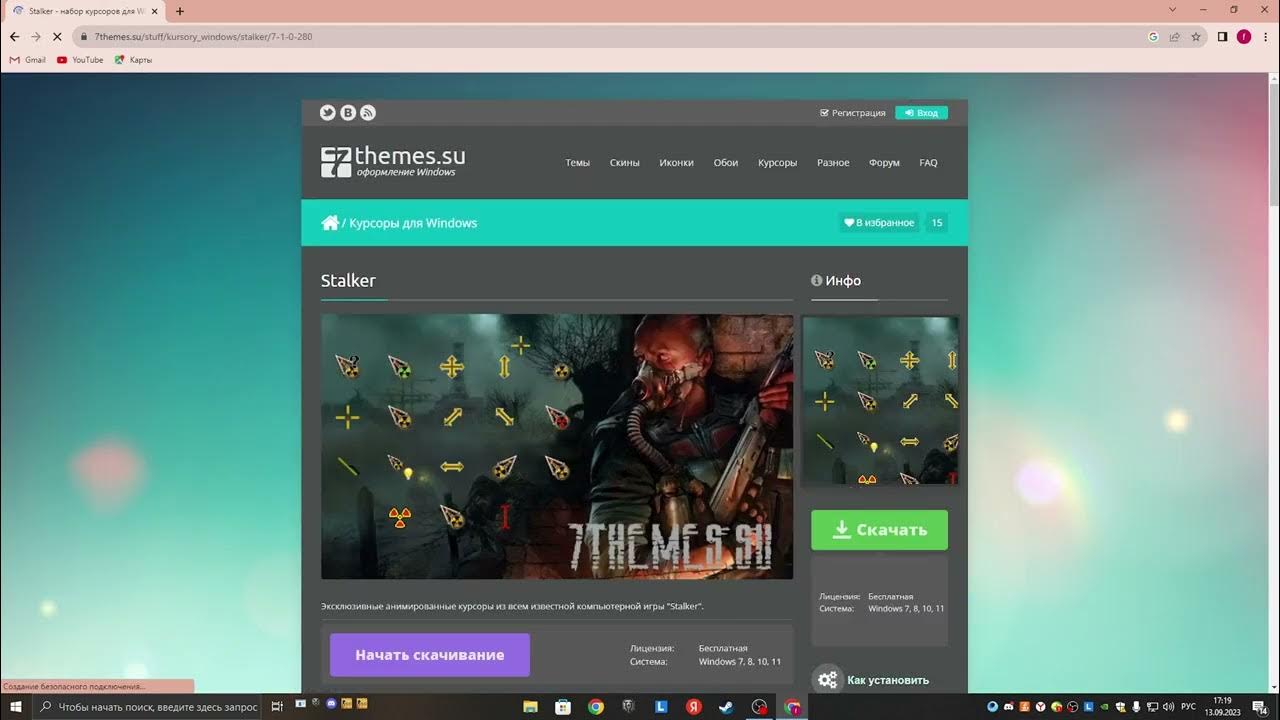Go back with browser back arrow
The width and height of the screenshot is (1280, 720).
14,36
